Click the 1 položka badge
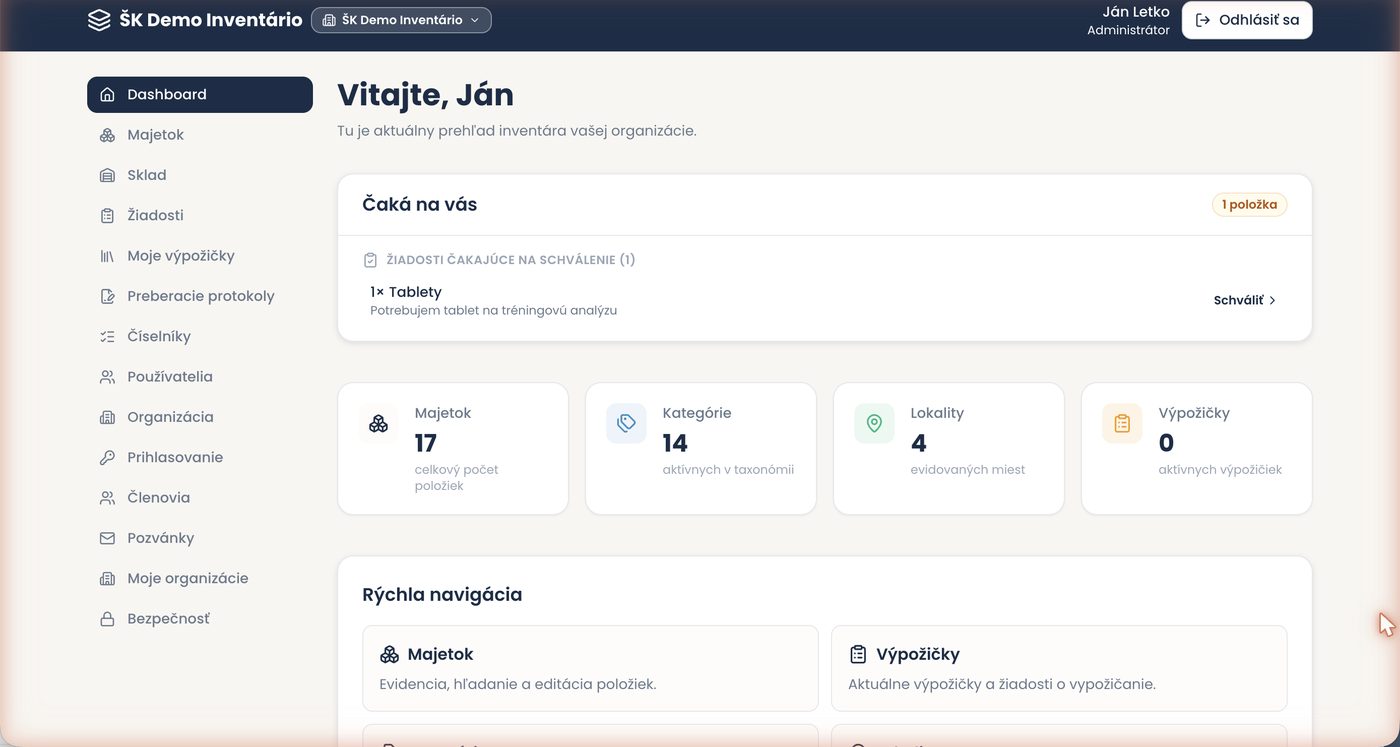The width and height of the screenshot is (1400, 747). click(1249, 205)
